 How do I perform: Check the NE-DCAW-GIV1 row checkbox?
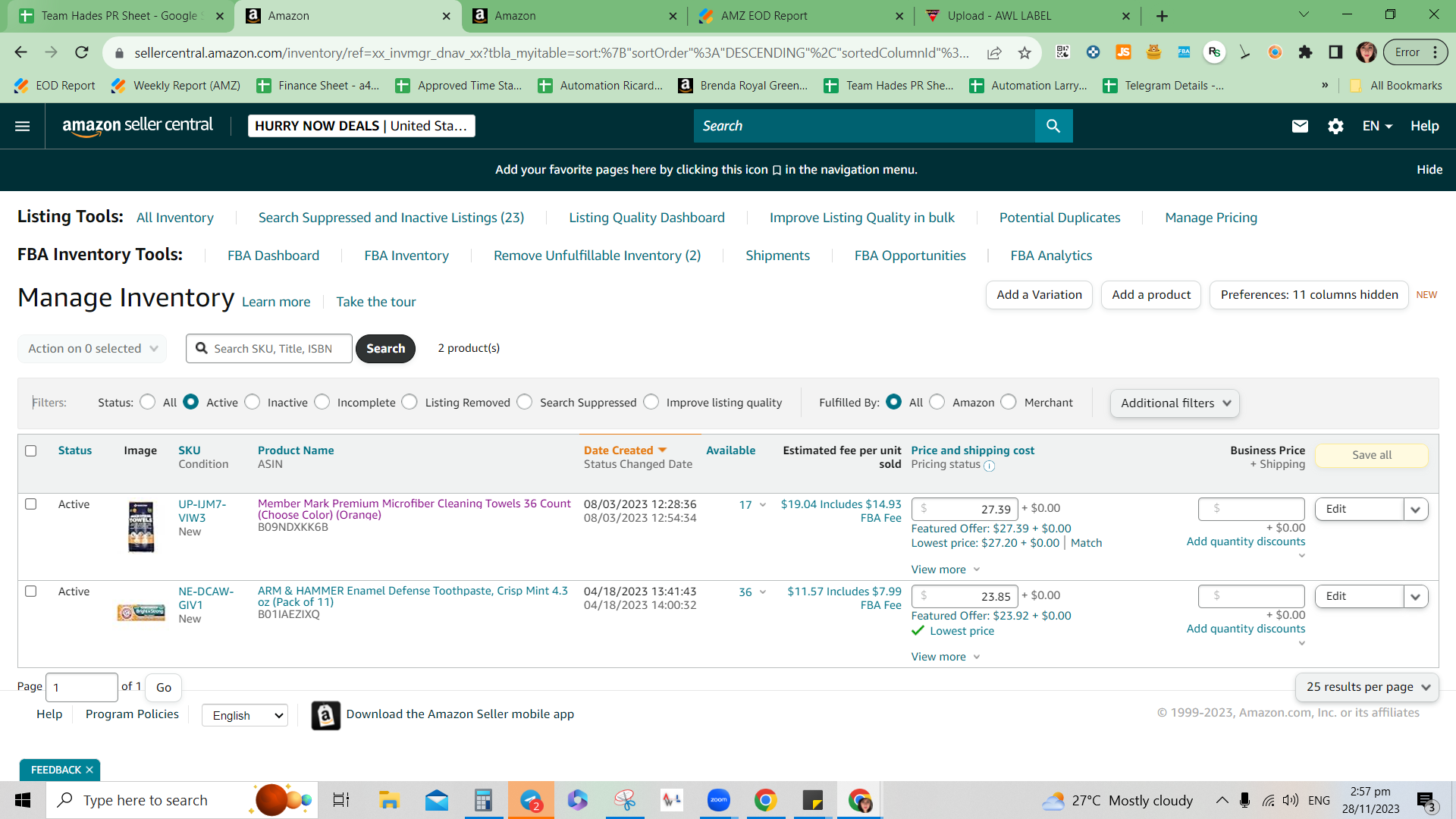[x=31, y=591]
